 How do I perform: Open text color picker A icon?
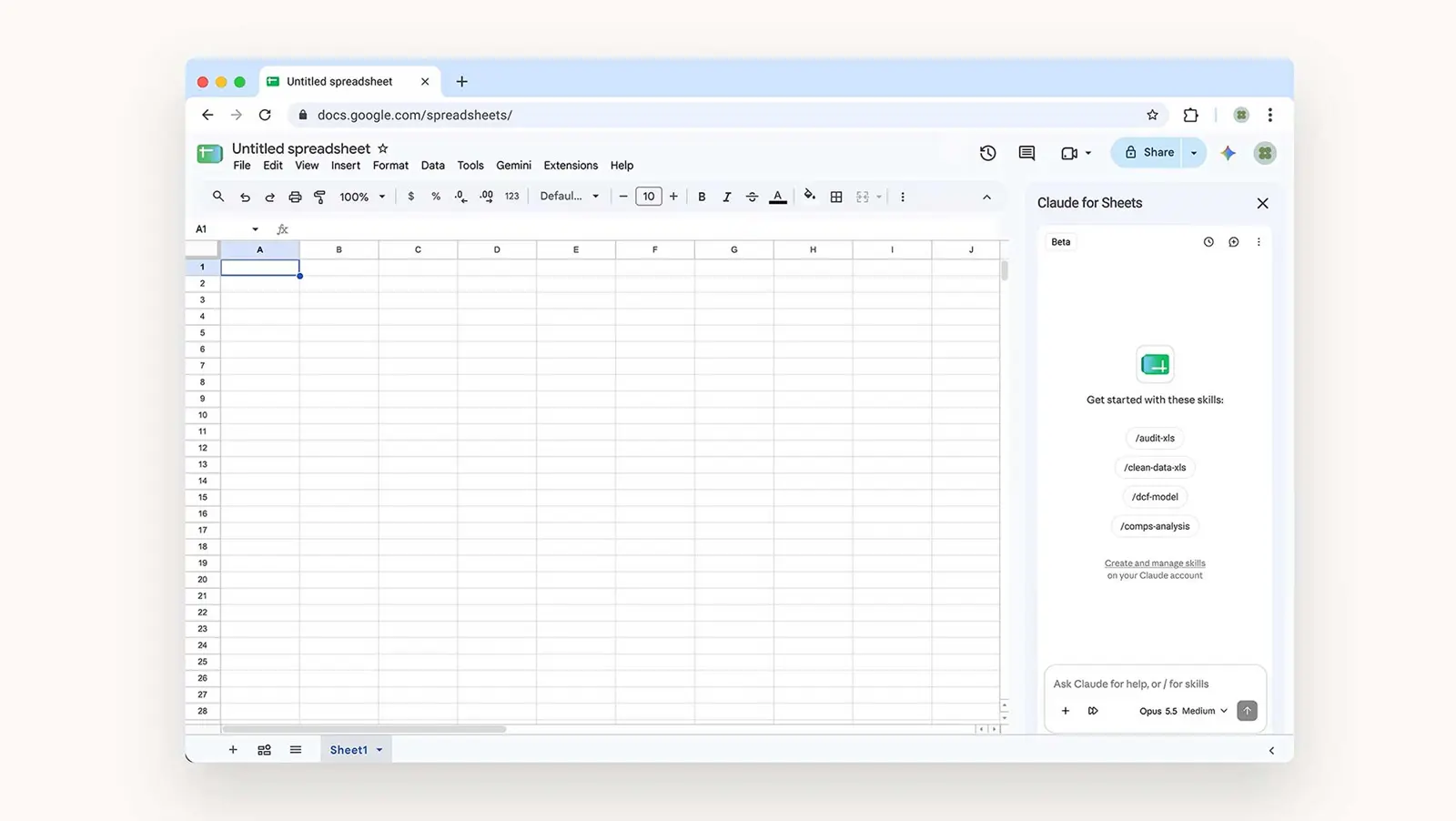(x=778, y=197)
